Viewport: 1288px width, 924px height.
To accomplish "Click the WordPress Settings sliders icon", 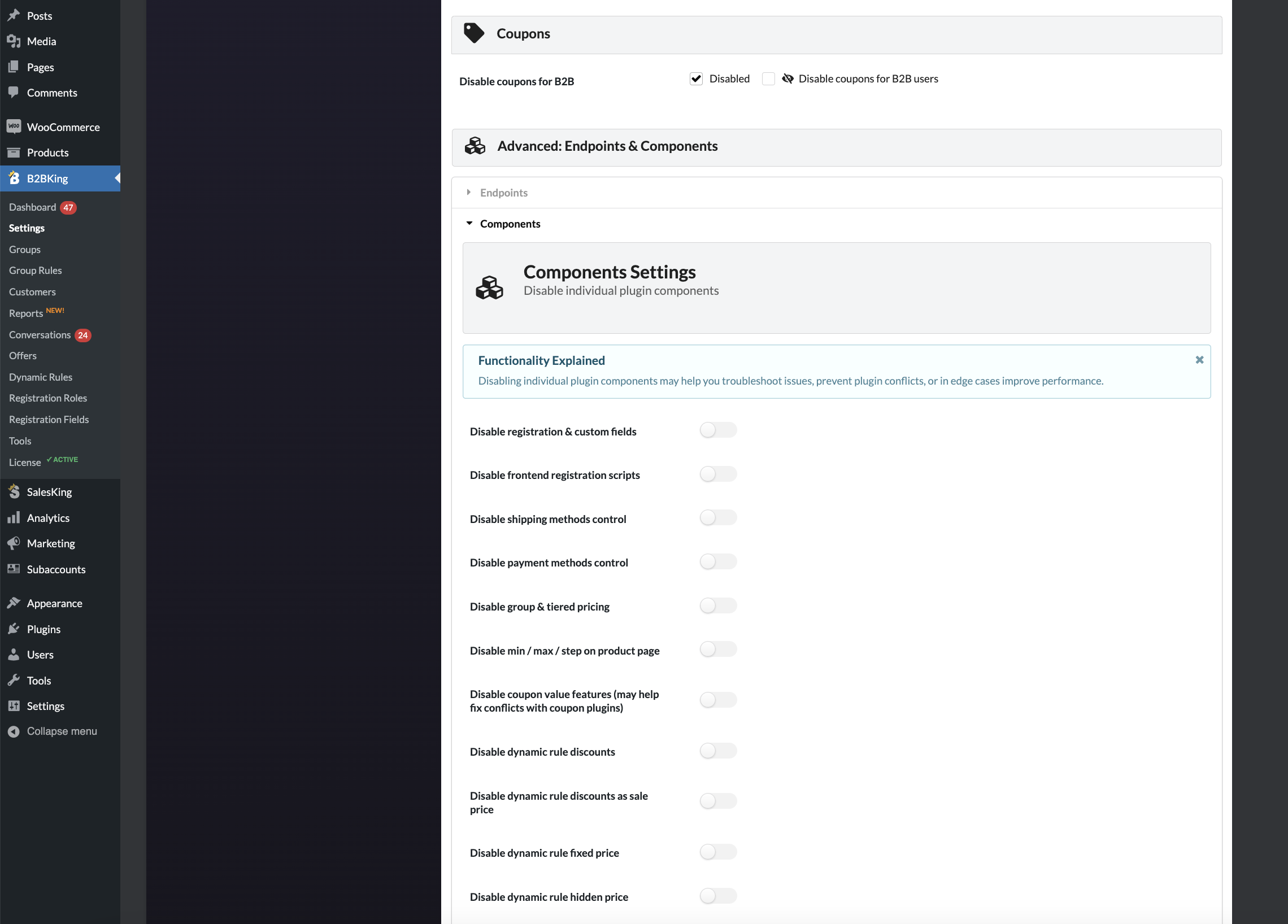I will tap(14, 706).
